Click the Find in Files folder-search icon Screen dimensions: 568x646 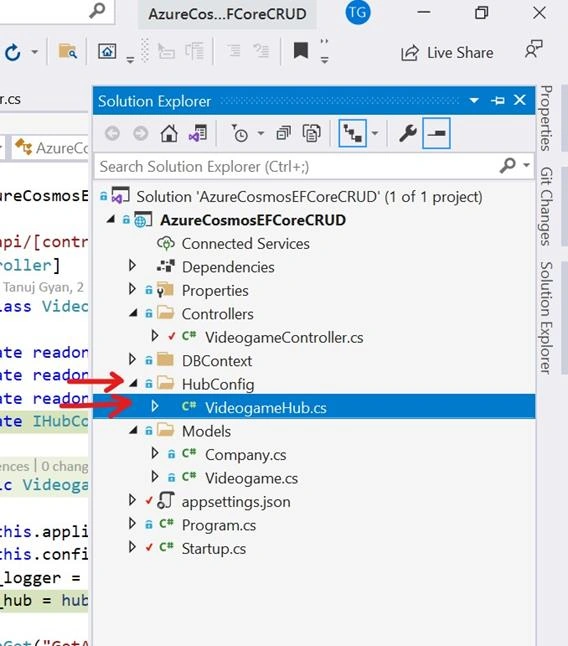(68, 51)
